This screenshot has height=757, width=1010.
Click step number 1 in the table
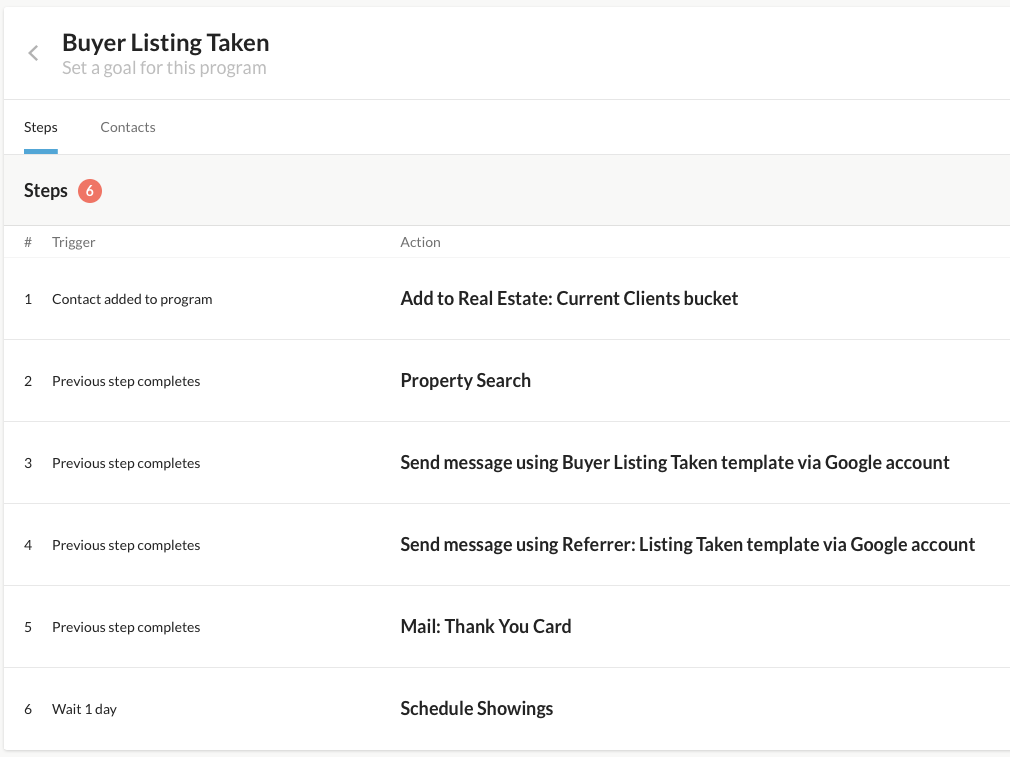pyautogui.click(x=28, y=299)
